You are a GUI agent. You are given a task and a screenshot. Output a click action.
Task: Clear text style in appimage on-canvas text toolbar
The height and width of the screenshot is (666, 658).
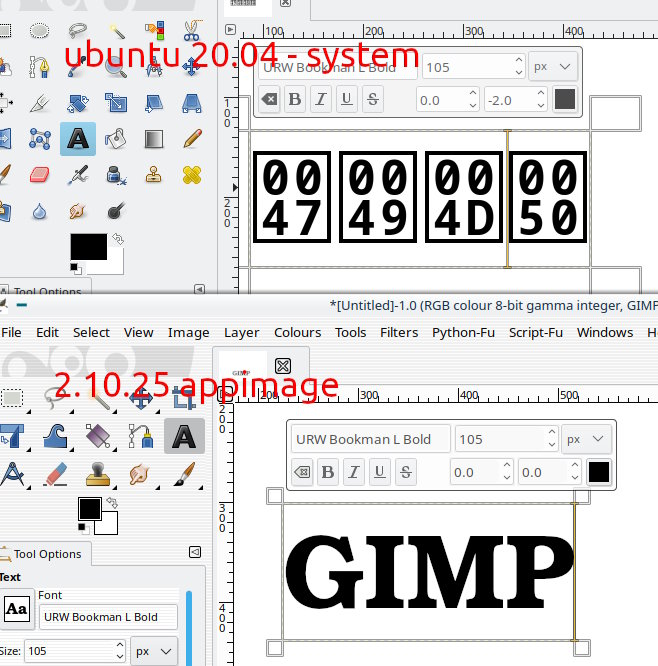[302, 472]
